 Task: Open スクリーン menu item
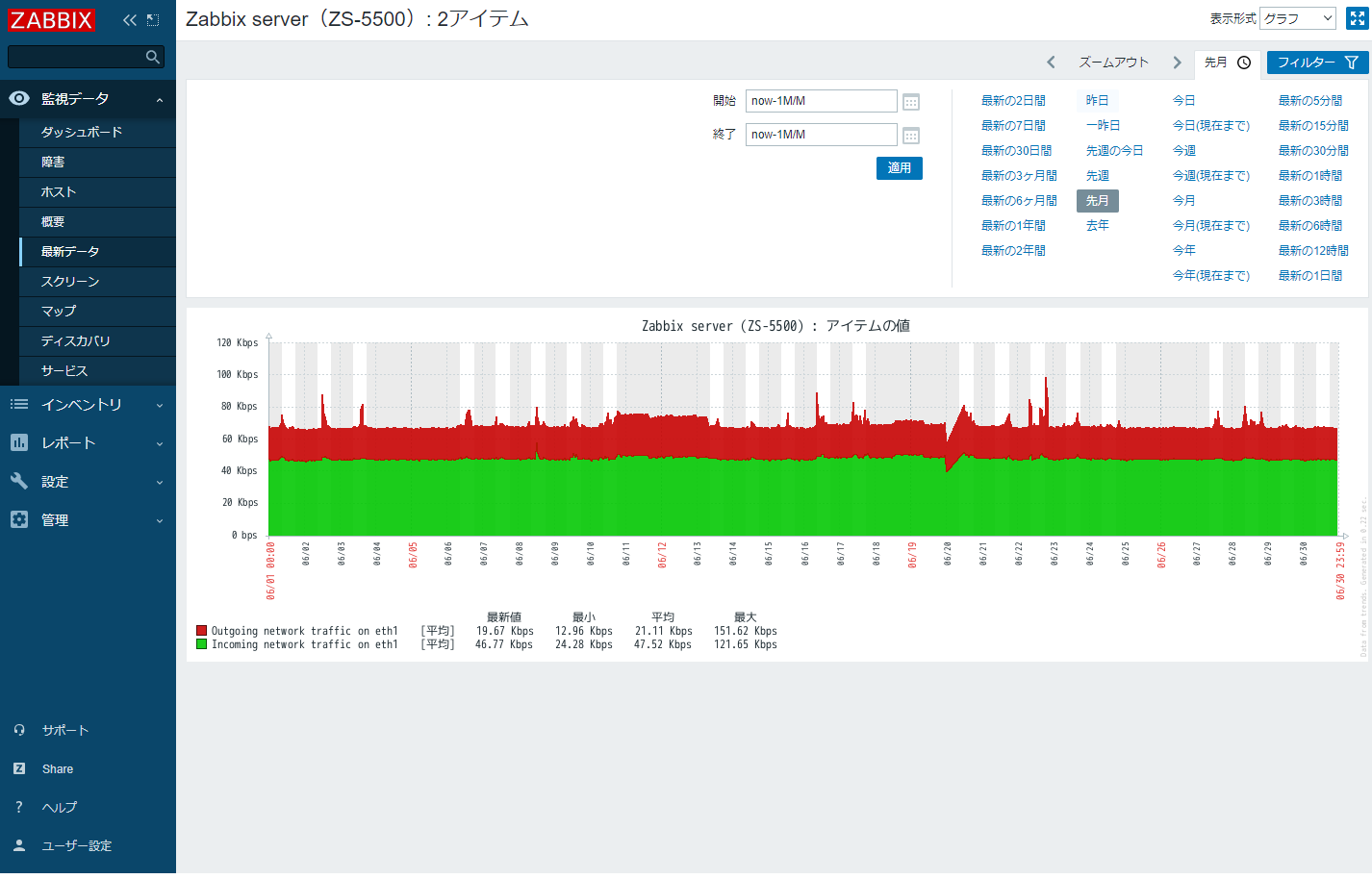(x=97, y=282)
